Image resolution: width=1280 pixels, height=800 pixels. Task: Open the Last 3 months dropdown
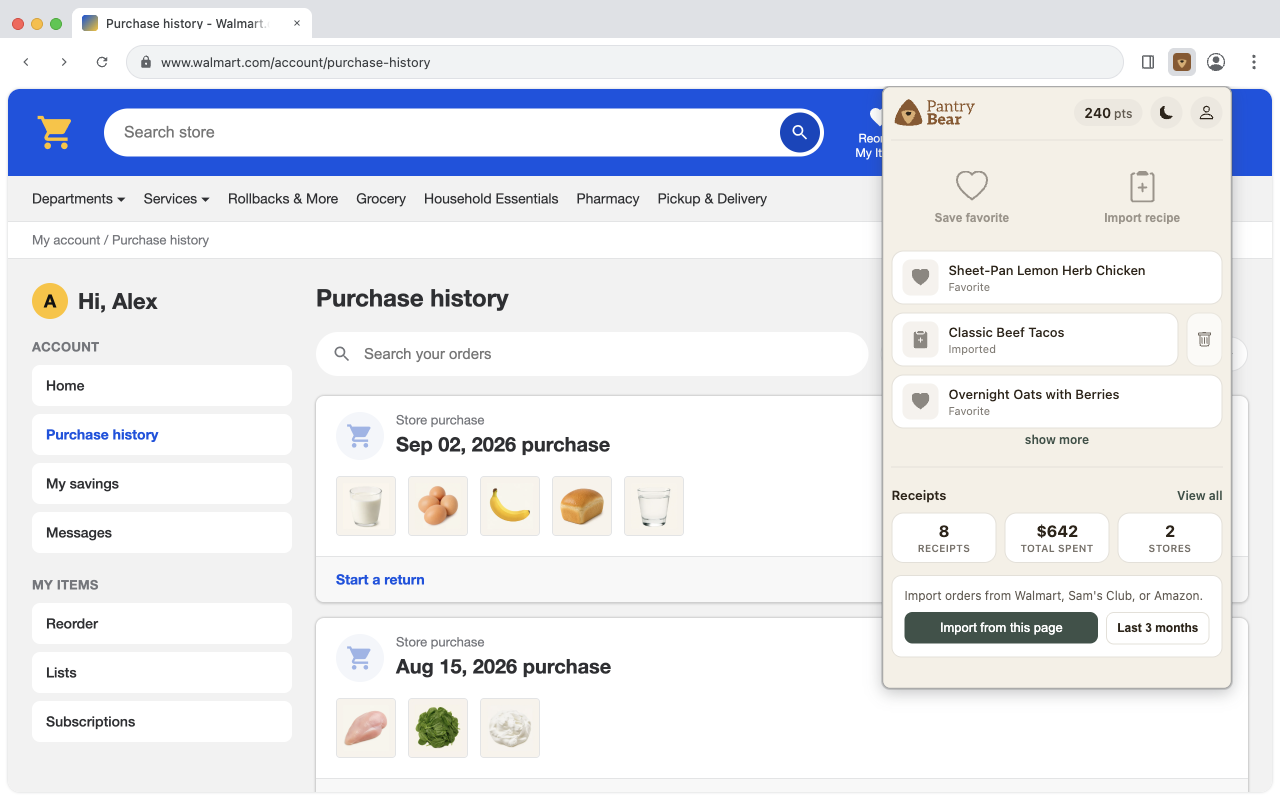(1157, 628)
